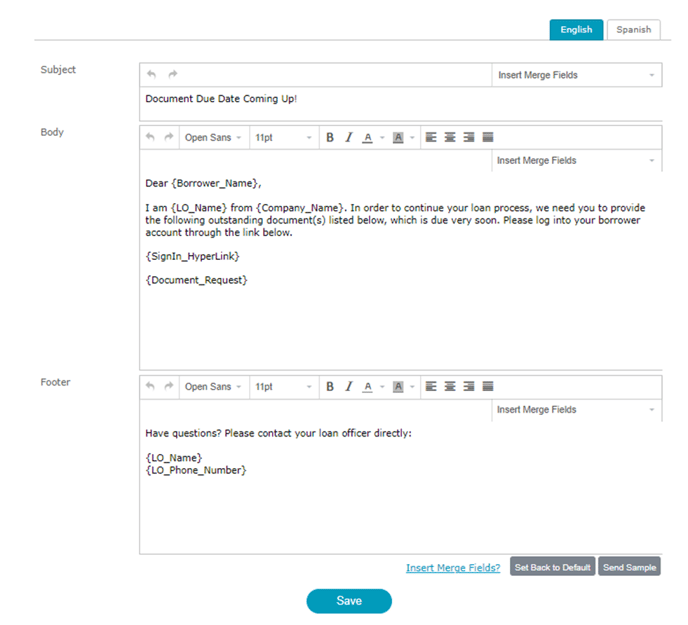Expand Body text color picker arrow
688x625 pixels.
(382, 138)
